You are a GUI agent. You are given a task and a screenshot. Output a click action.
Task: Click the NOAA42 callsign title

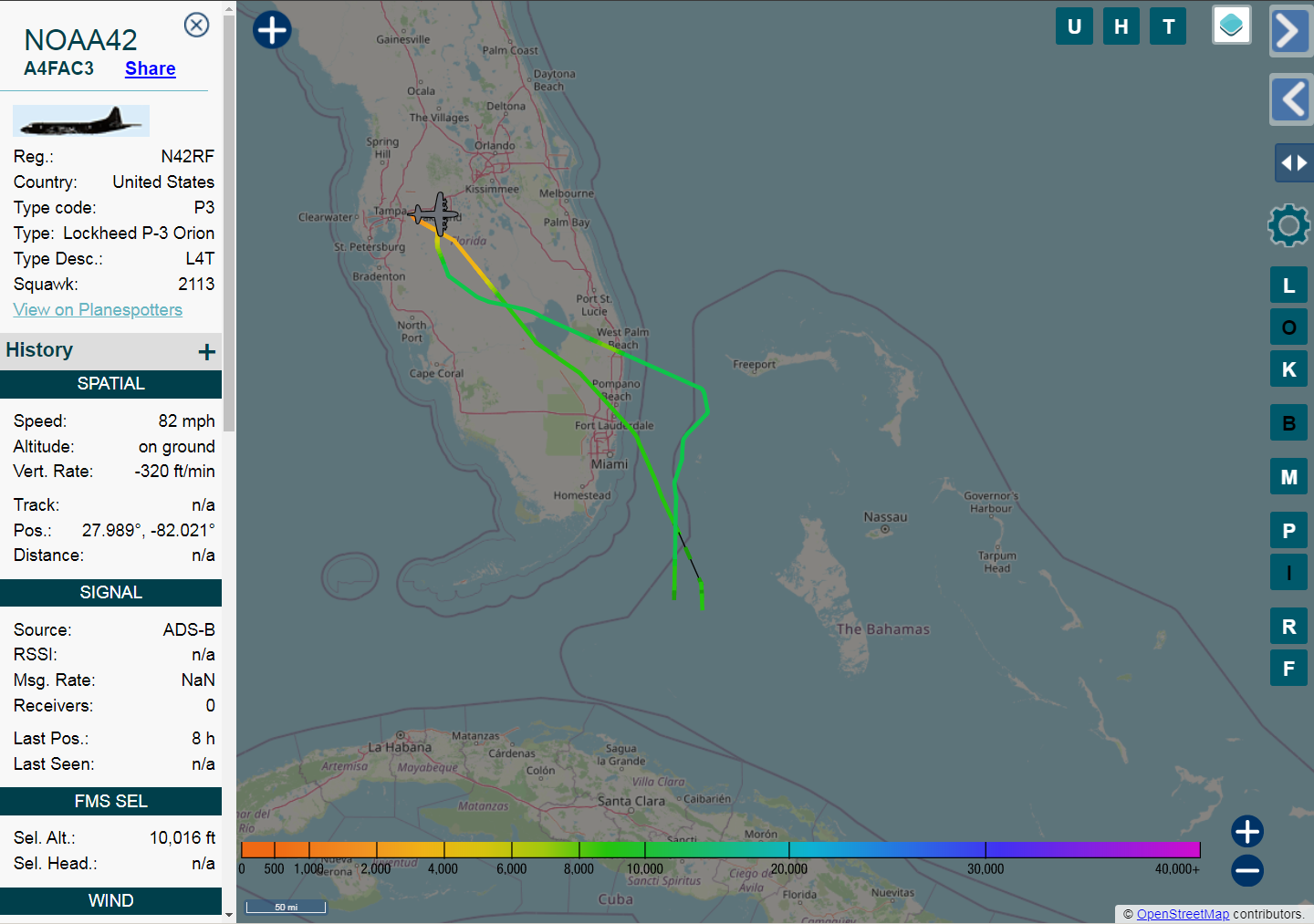click(80, 40)
